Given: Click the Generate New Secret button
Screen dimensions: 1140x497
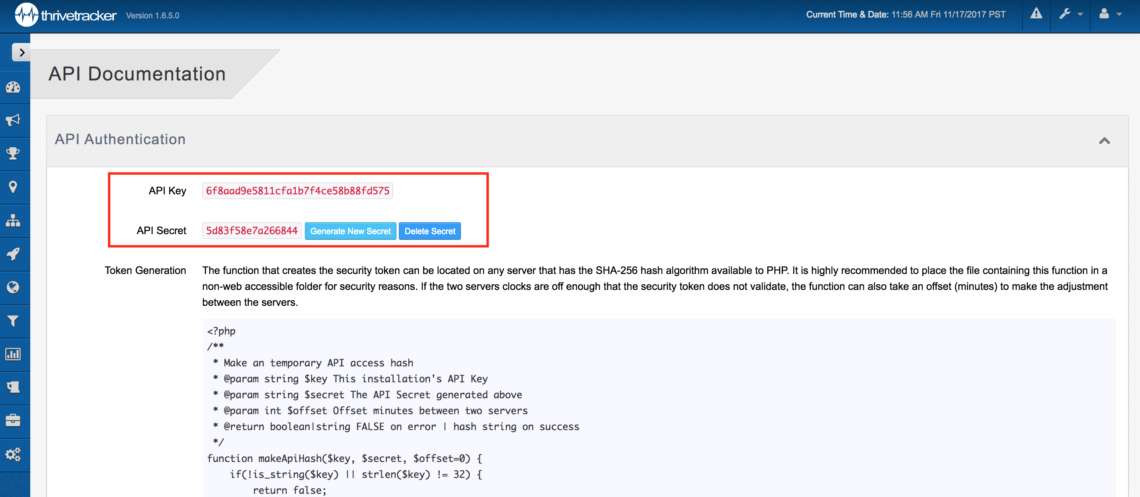Looking at the screenshot, I should click(350, 231).
